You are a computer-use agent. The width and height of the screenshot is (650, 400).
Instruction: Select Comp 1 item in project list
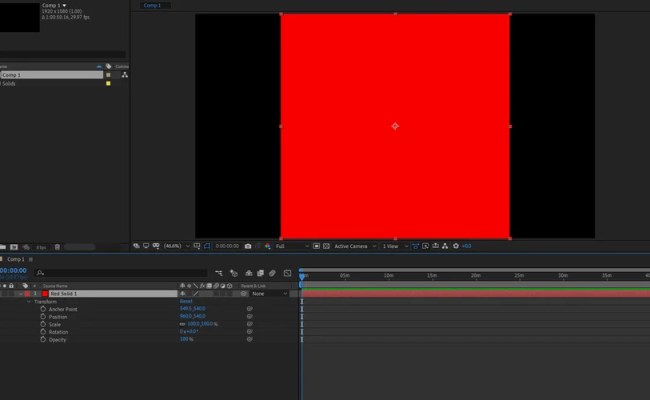coord(51,75)
